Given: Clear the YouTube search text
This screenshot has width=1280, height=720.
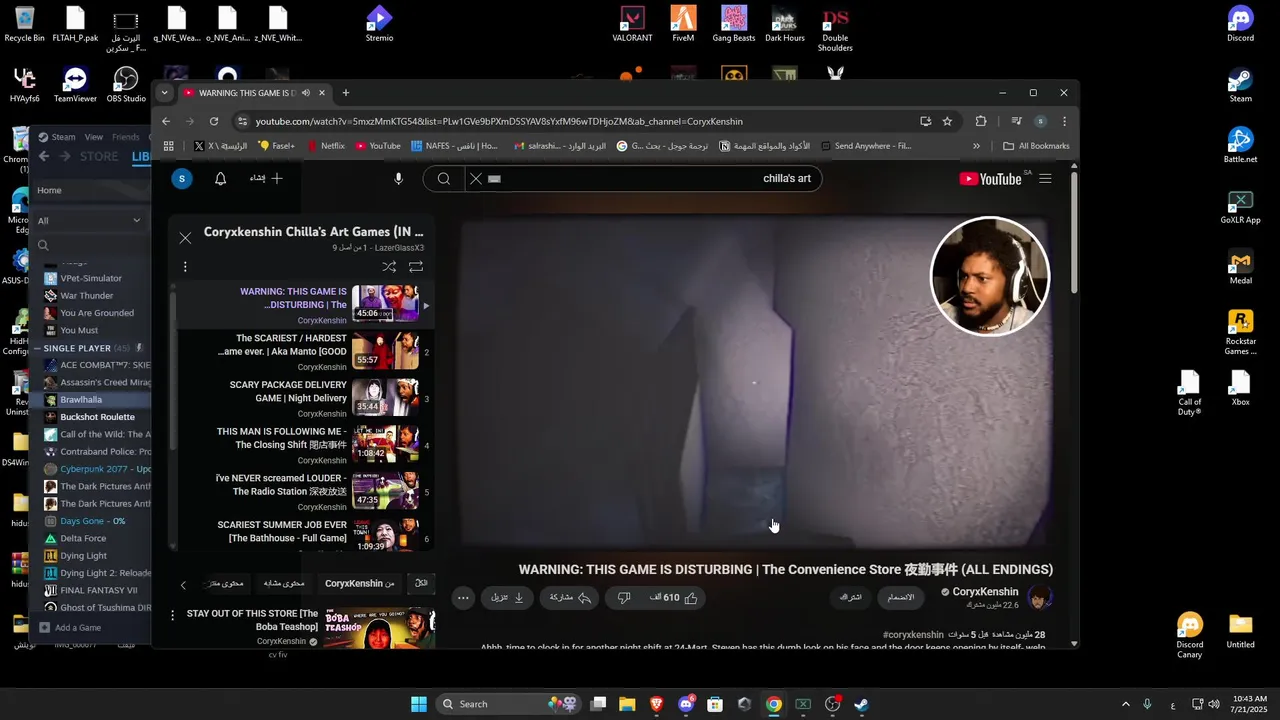Looking at the screenshot, I should (476, 179).
